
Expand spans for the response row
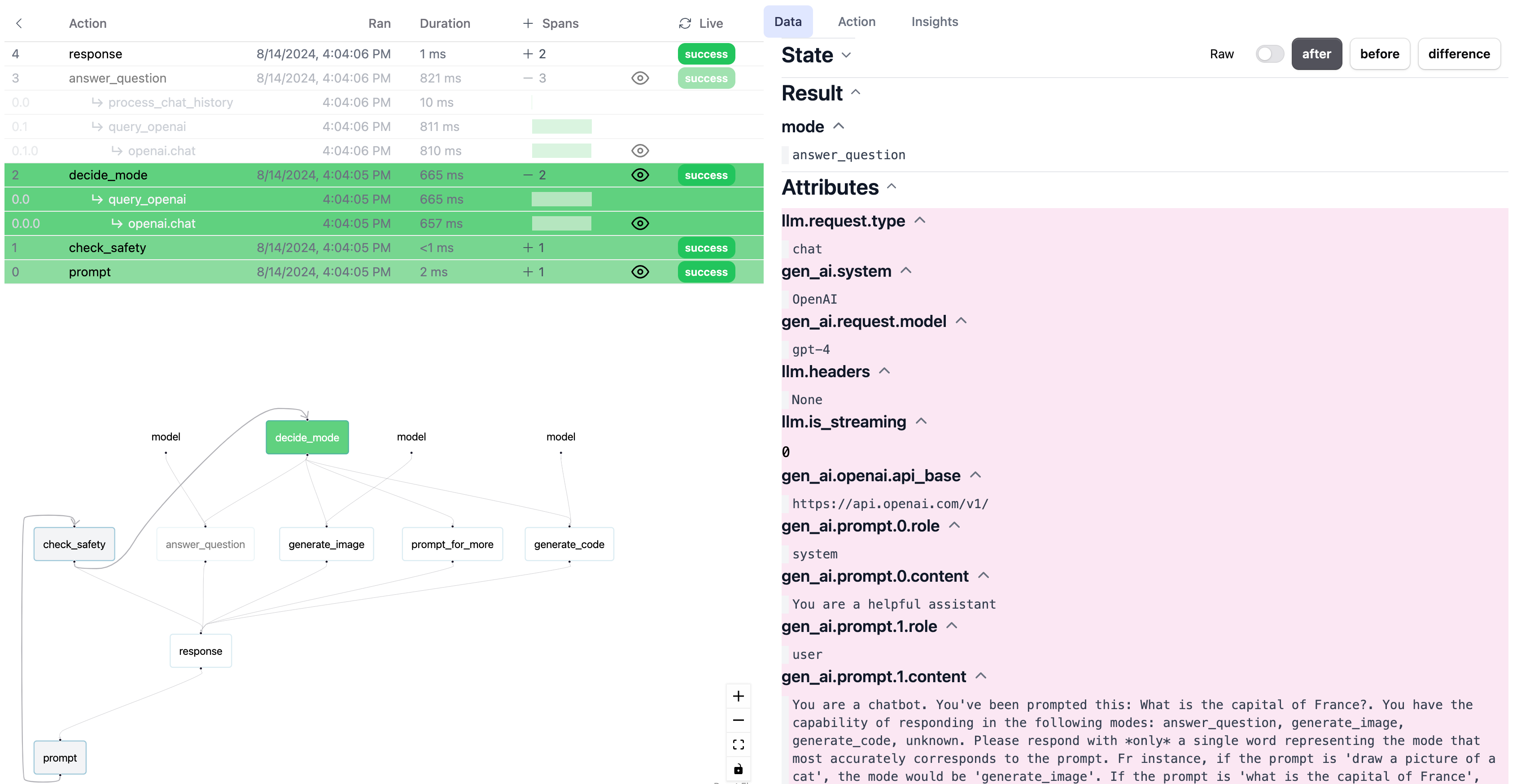pos(527,54)
